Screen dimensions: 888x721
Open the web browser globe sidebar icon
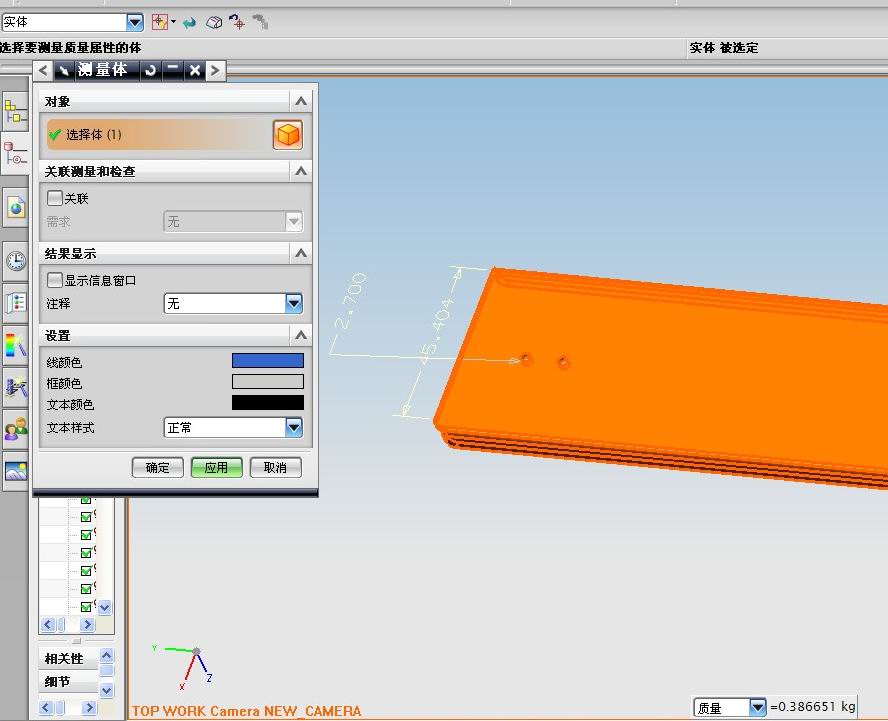(16, 207)
